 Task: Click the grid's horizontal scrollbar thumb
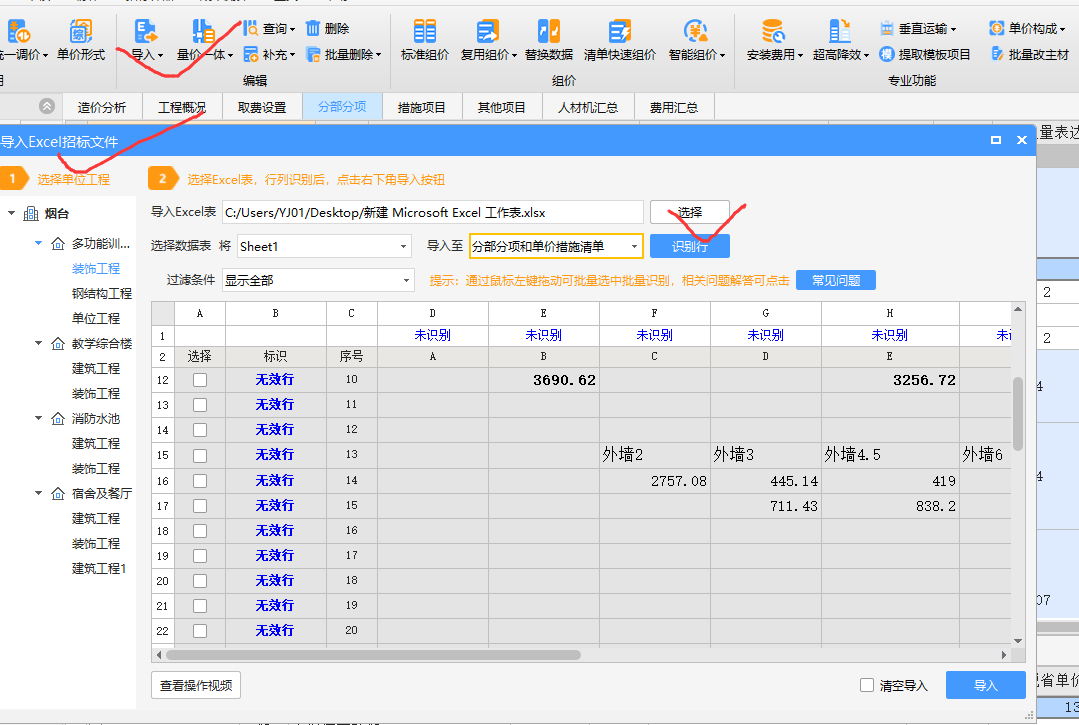point(373,655)
